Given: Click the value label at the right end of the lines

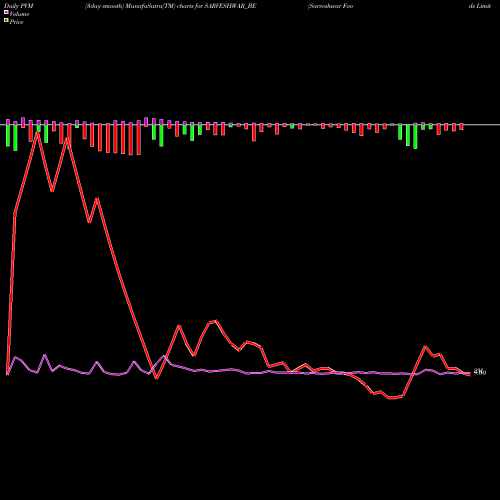Looking at the screenshot, I should coord(480,372).
